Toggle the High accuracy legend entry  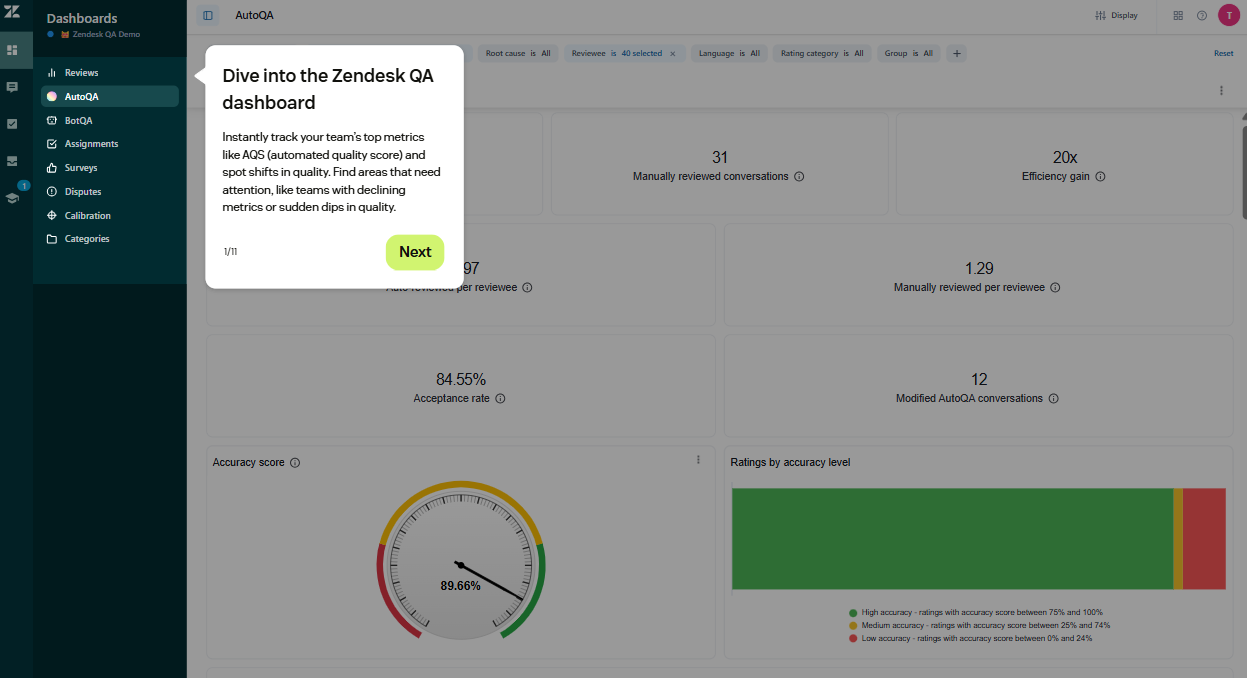click(x=975, y=612)
